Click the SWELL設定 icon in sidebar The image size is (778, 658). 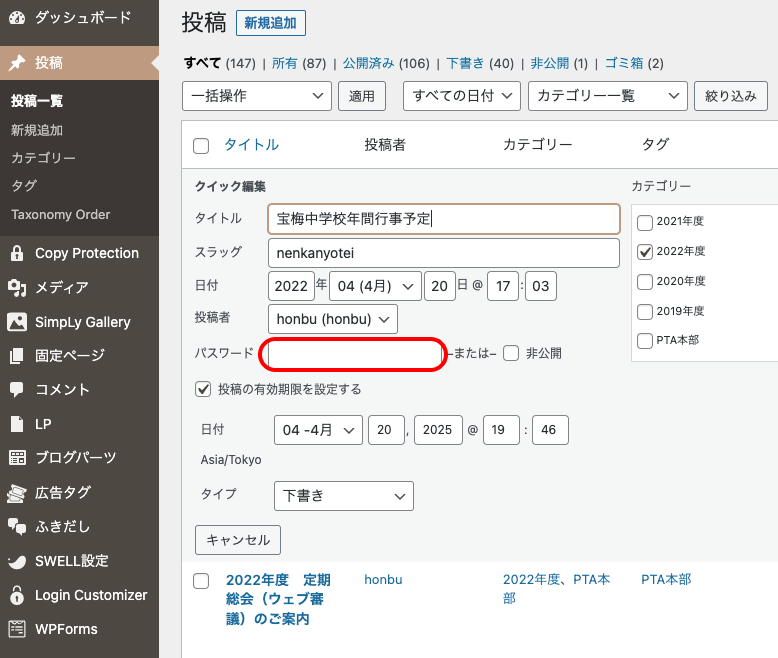click(x=17, y=561)
